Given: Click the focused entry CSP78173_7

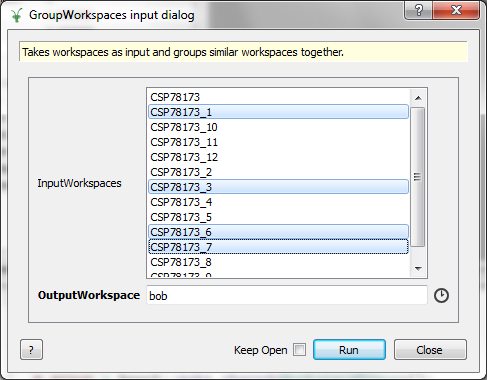Looking at the screenshot, I should point(279,247).
